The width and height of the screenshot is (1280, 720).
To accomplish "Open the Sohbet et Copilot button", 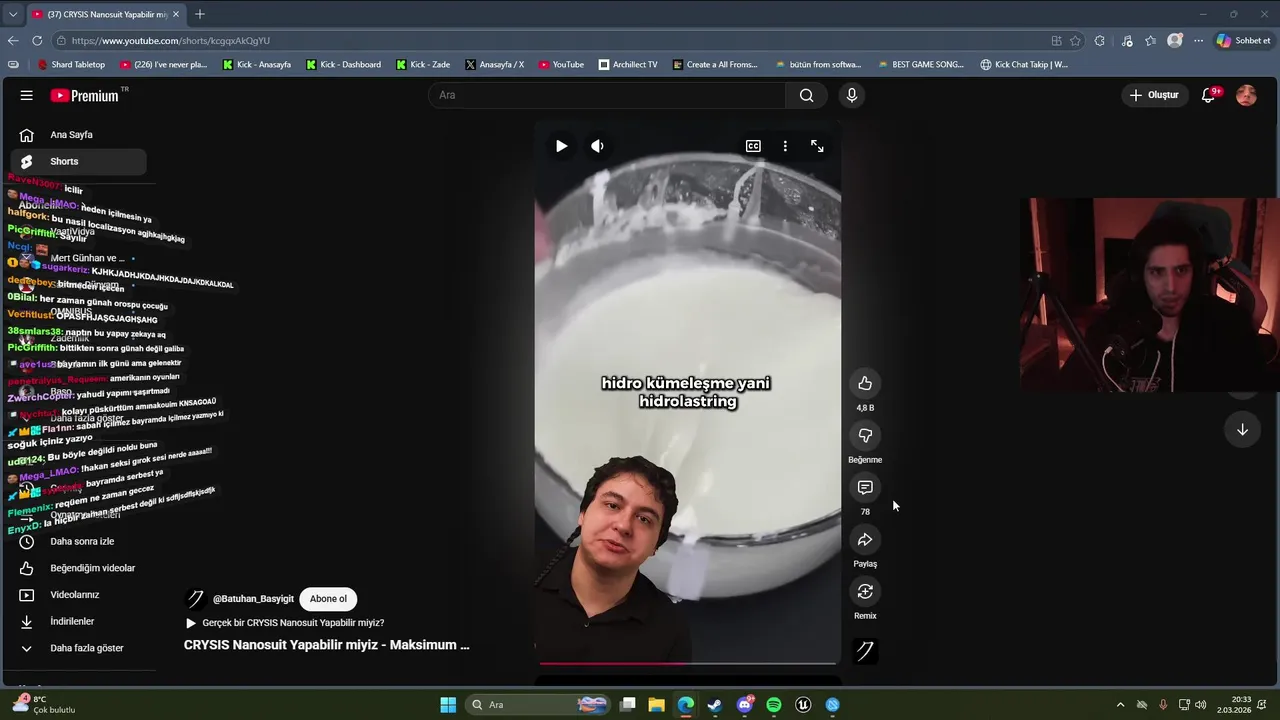I will [1243, 41].
